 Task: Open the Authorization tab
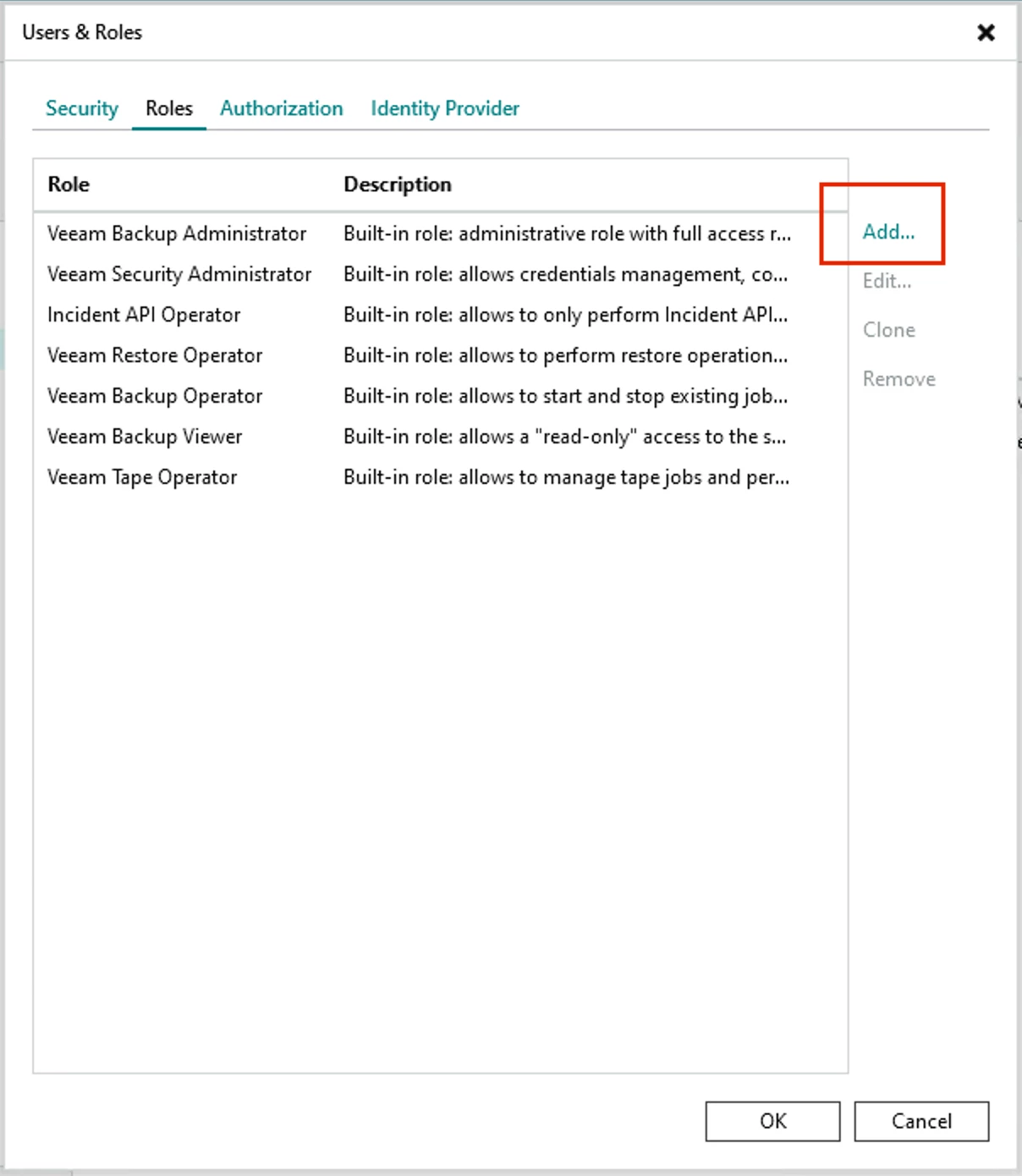click(x=282, y=108)
